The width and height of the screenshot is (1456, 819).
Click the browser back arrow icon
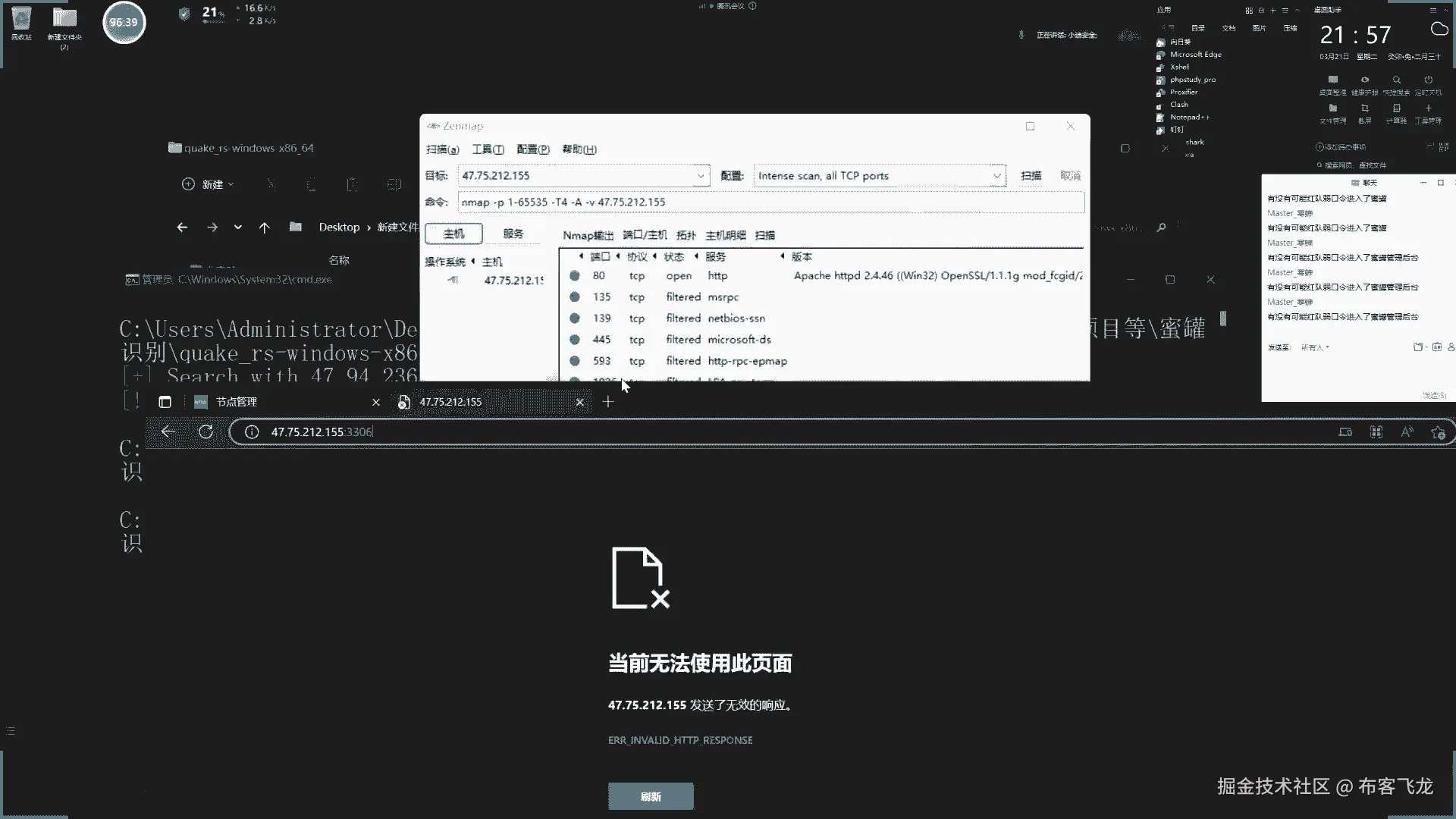tap(168, 431)
